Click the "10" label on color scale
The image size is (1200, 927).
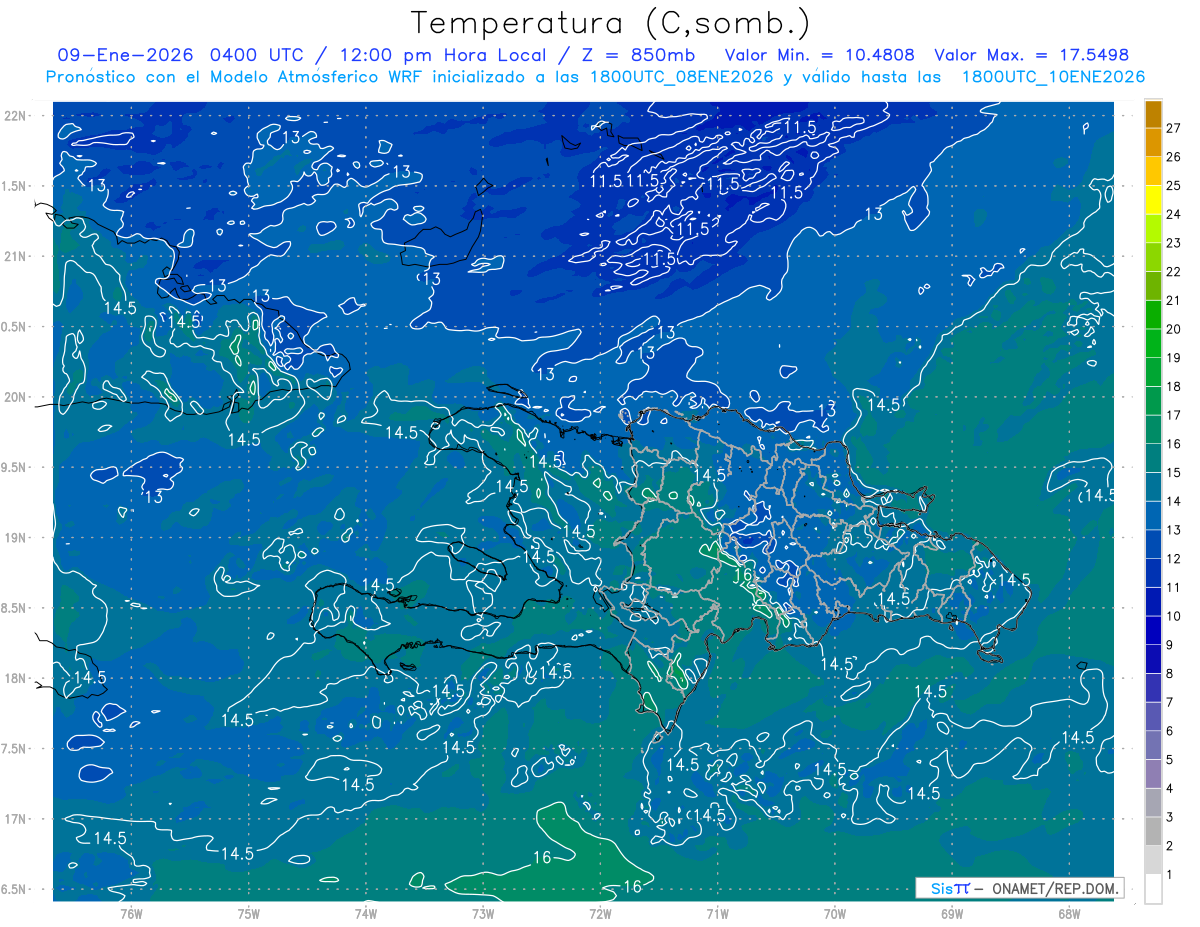click(x=1173, y=616)
